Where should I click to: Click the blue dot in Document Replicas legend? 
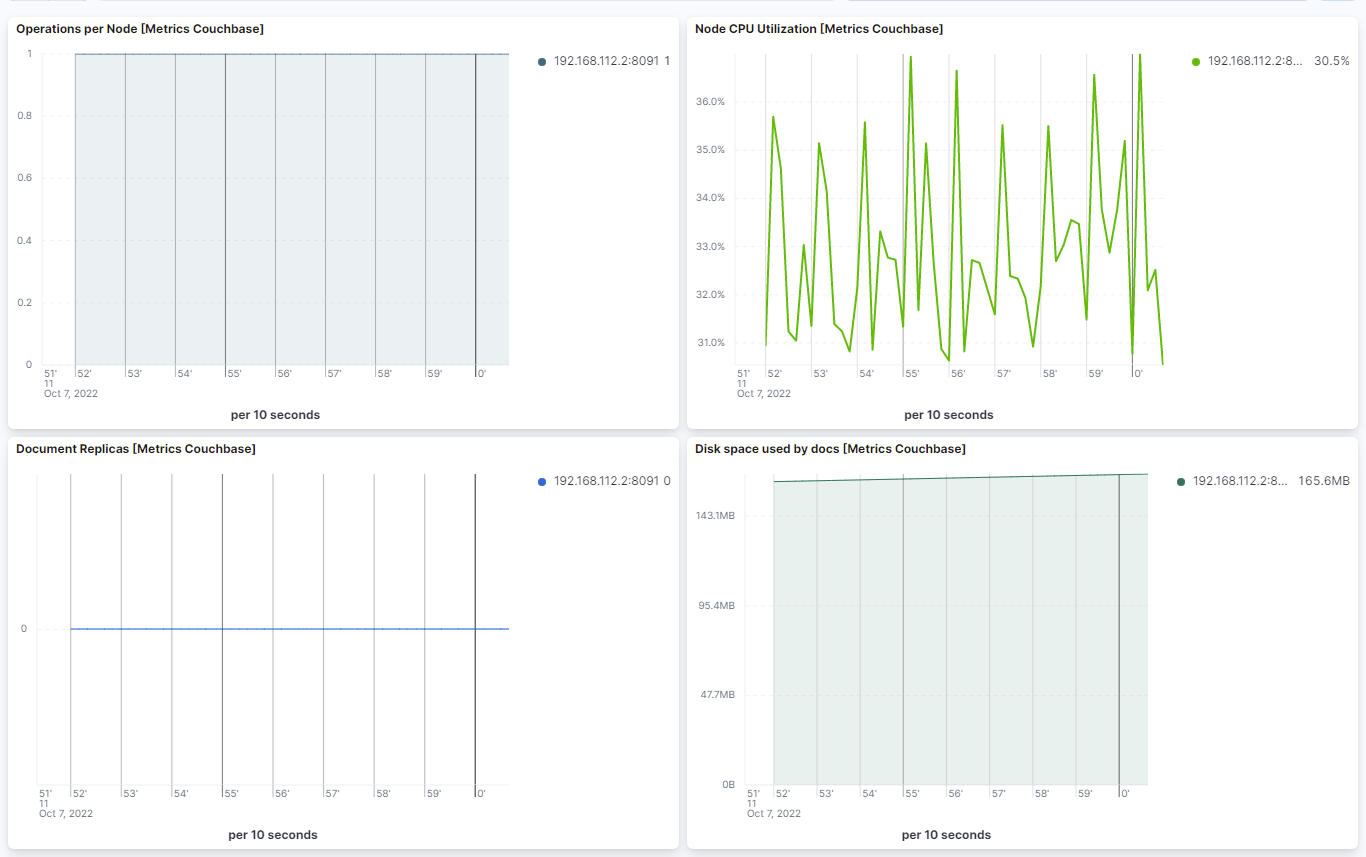(540, 480)
